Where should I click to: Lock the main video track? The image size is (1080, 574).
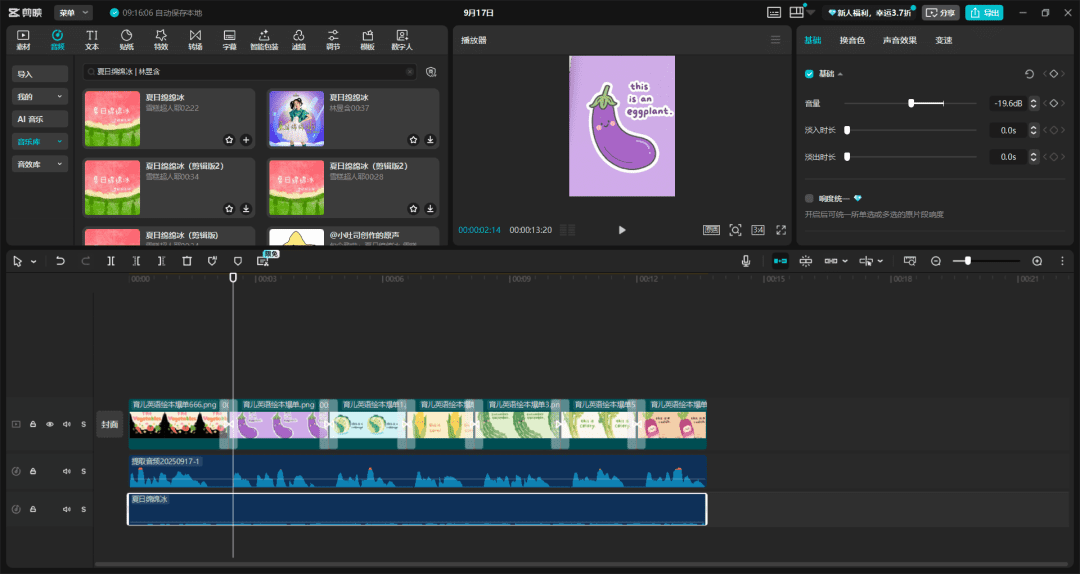tap(32, 424)
